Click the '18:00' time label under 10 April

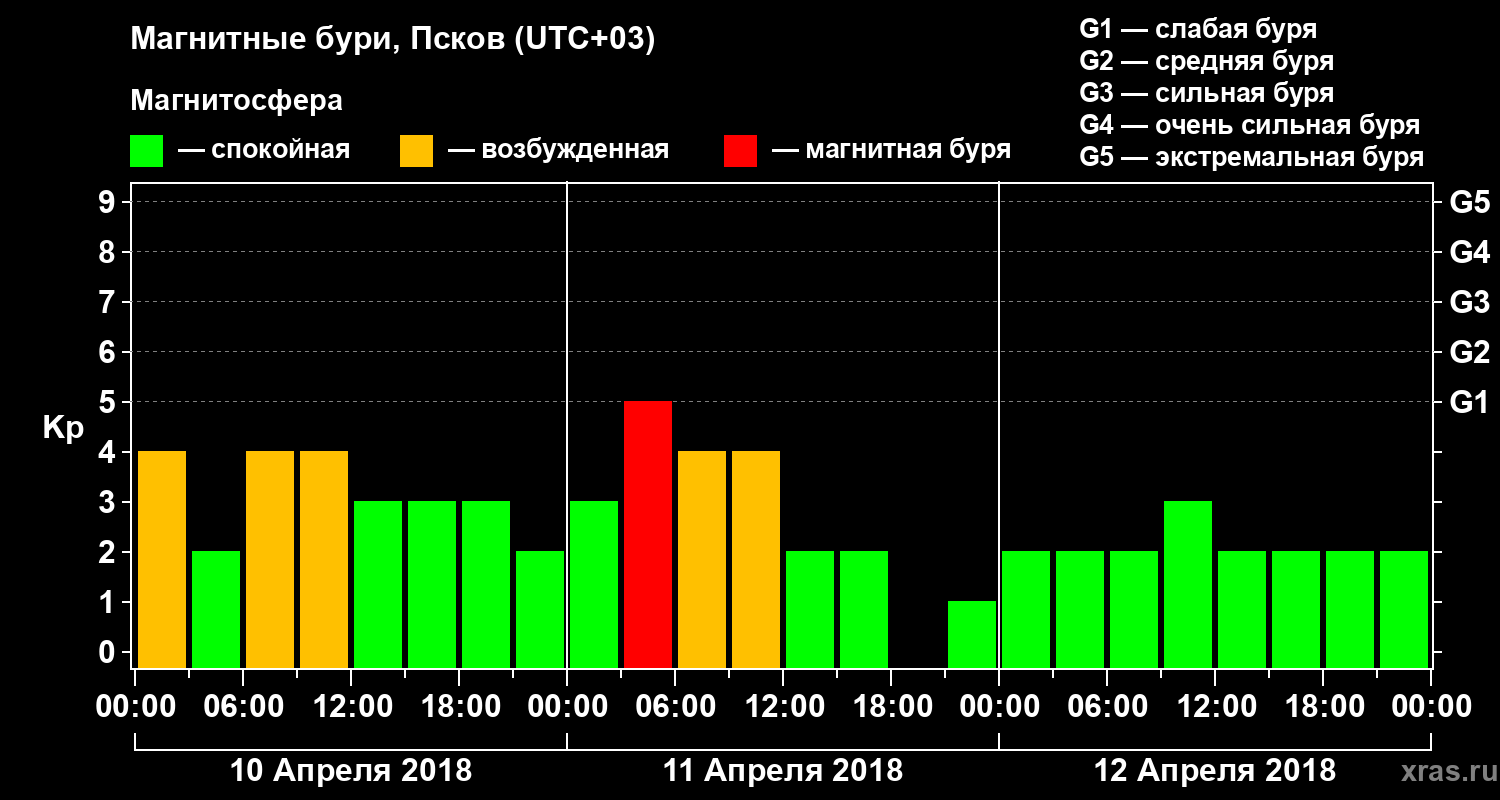459,707
